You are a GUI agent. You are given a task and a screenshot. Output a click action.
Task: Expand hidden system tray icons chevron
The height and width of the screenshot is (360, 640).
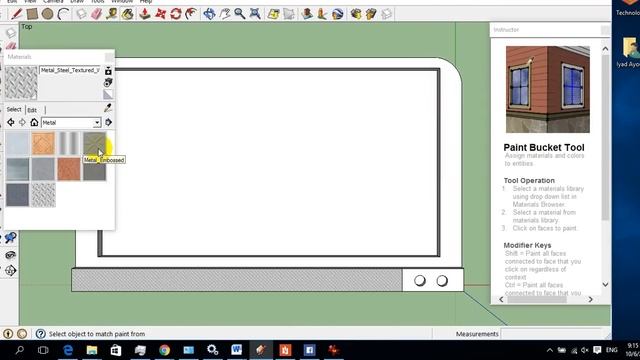tap(550, 350)
